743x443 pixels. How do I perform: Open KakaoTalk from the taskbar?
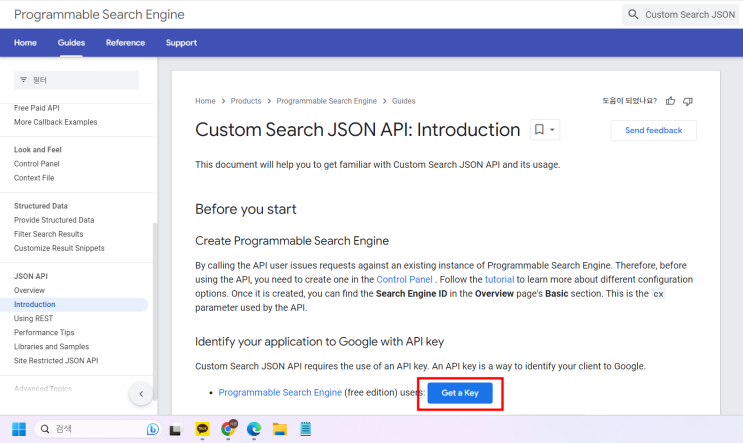point(202,429)
